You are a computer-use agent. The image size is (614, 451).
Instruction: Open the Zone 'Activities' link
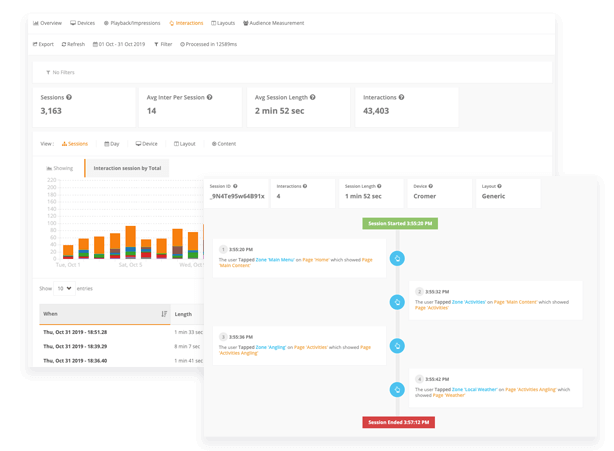469,302
